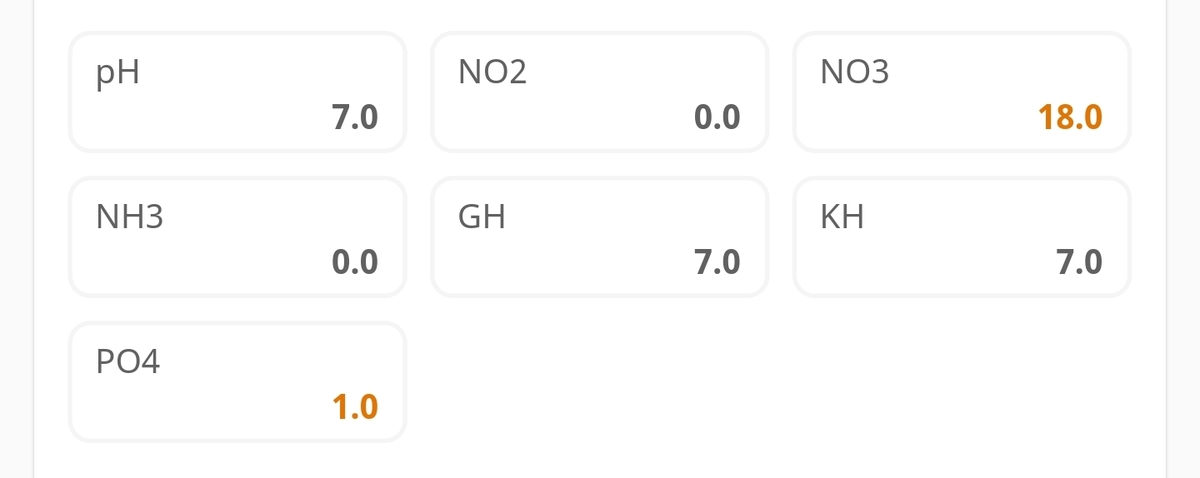Open the NO2 parameter card

[599, 92]
